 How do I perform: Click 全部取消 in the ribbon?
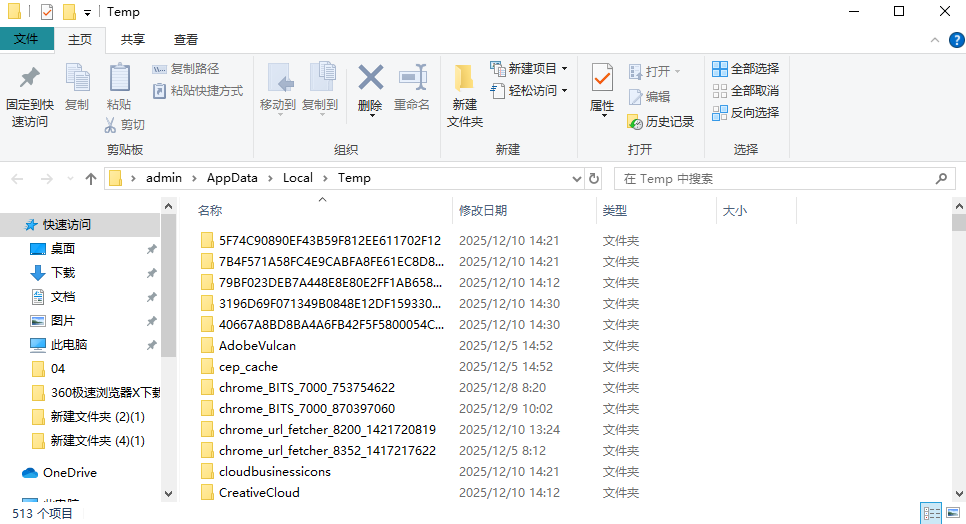pyautogui.click(x=745, y=91)
